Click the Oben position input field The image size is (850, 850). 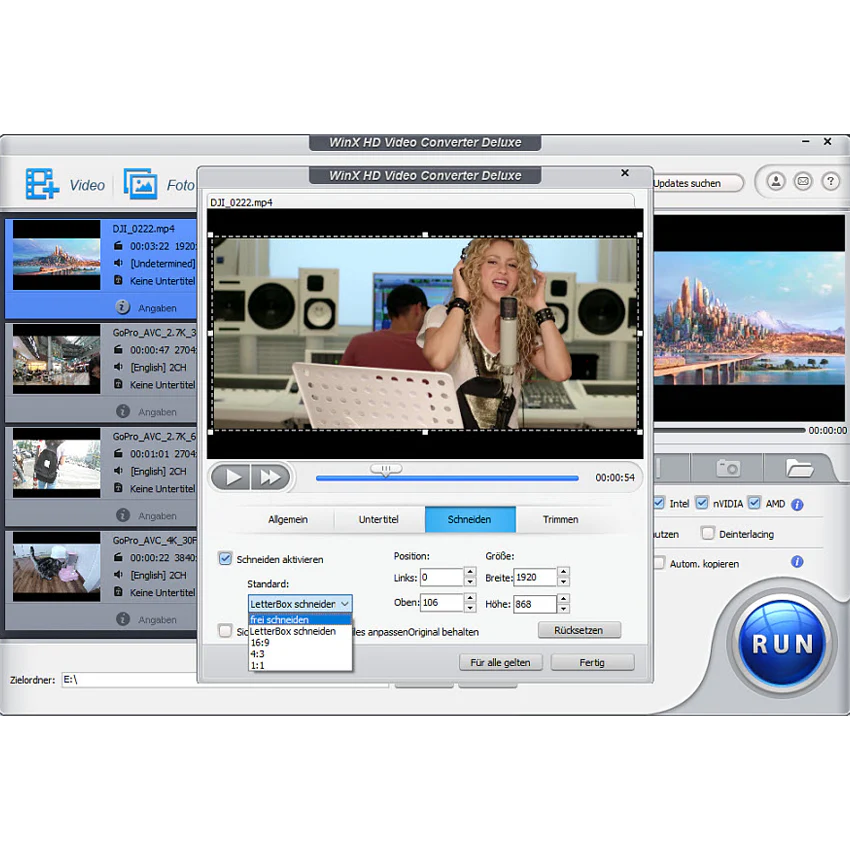pos(442,602)
